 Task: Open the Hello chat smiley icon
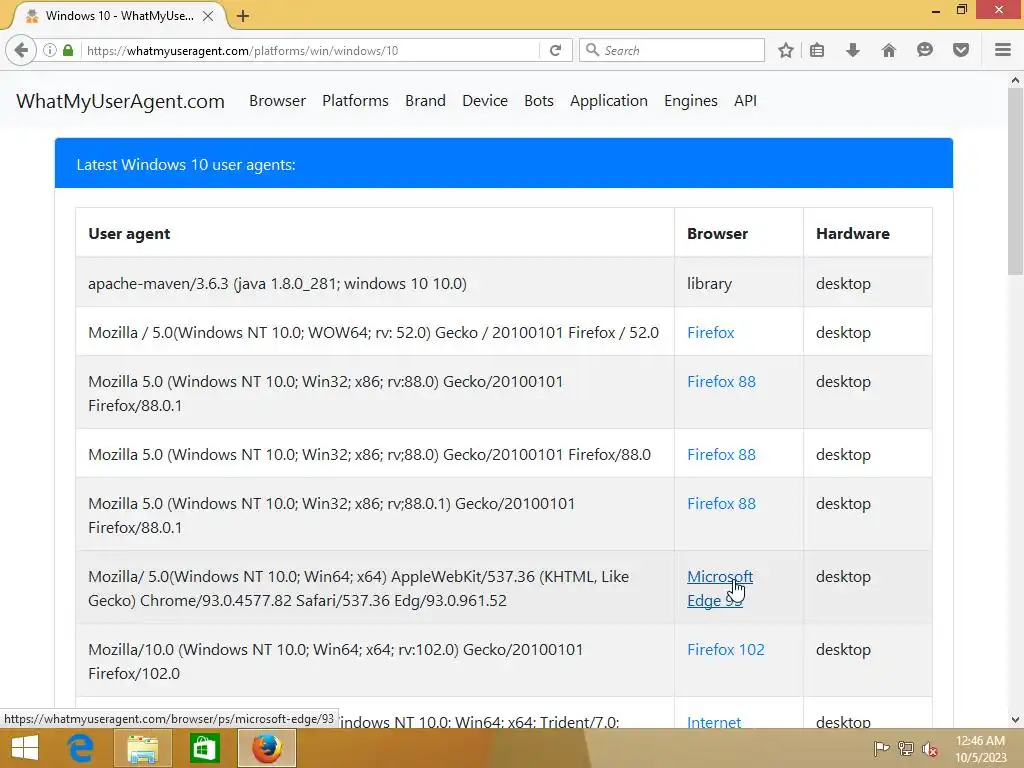pyautogui.click(x=924, y=50)
